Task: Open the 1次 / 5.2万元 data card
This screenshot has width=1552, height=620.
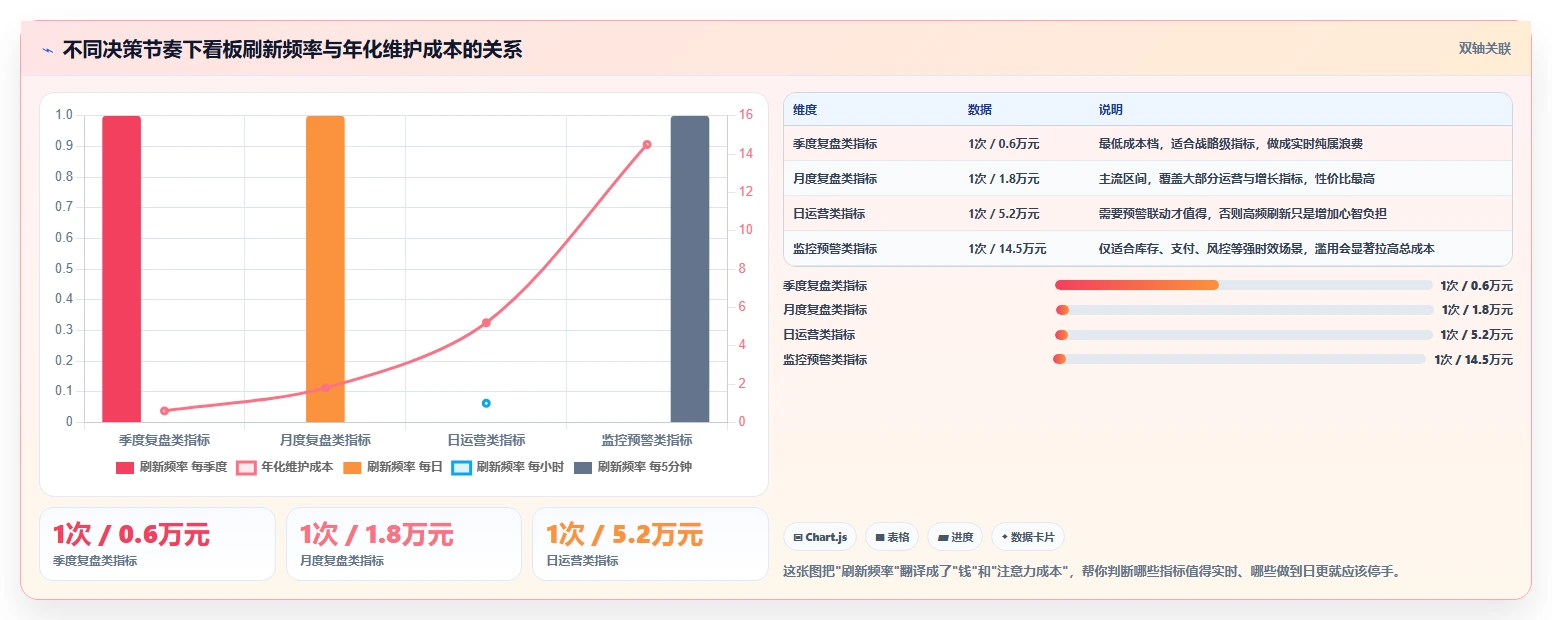Action: coord(650,544)
